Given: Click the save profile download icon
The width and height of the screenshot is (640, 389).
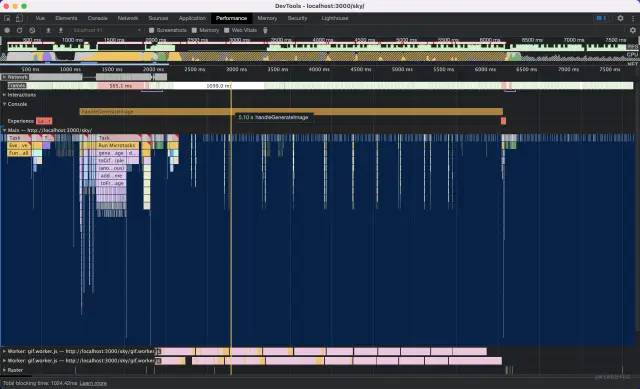Looking at the screenshot, I should pyautogui.click(x=61, y=30).
